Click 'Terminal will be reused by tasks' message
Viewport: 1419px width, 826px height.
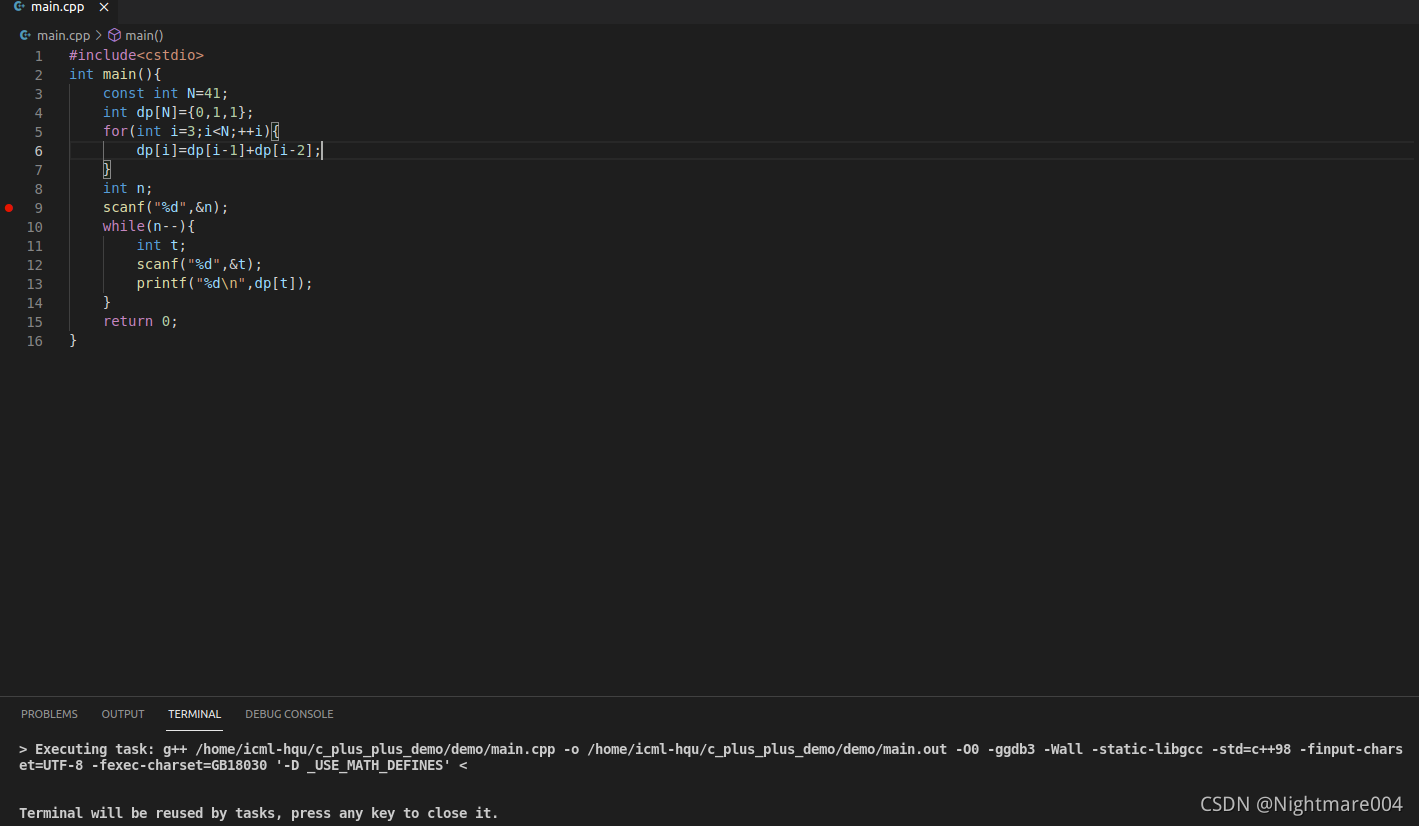(x=259, y=813)
